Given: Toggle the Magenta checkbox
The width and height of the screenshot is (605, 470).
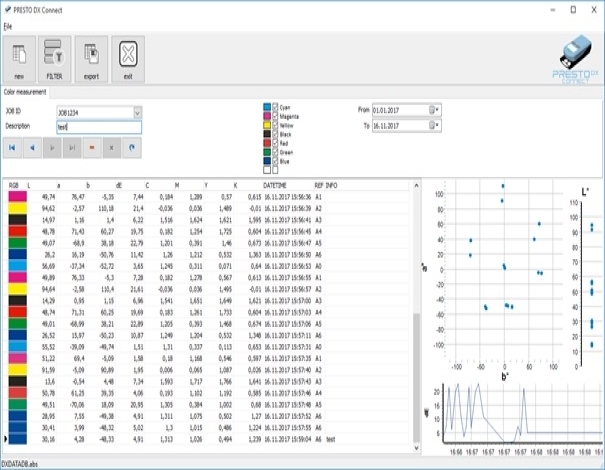Looking at the screenshot, I should tap(275, 116).
